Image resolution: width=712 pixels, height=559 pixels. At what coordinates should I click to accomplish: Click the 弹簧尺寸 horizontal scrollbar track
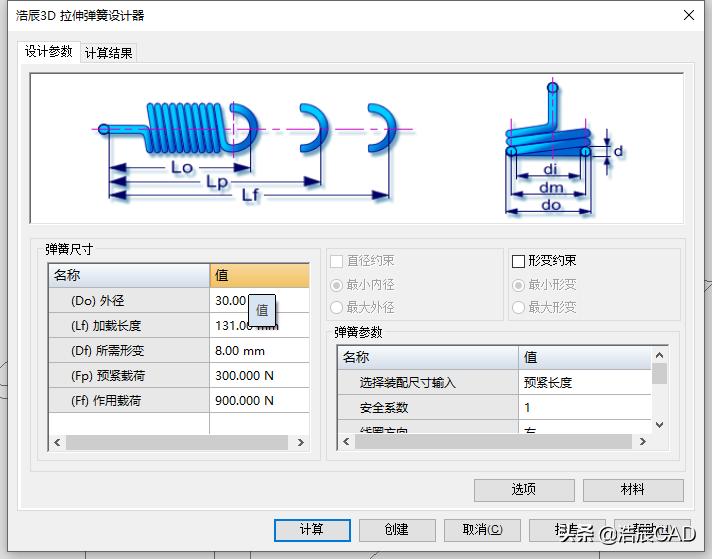(x=177, y=442)
